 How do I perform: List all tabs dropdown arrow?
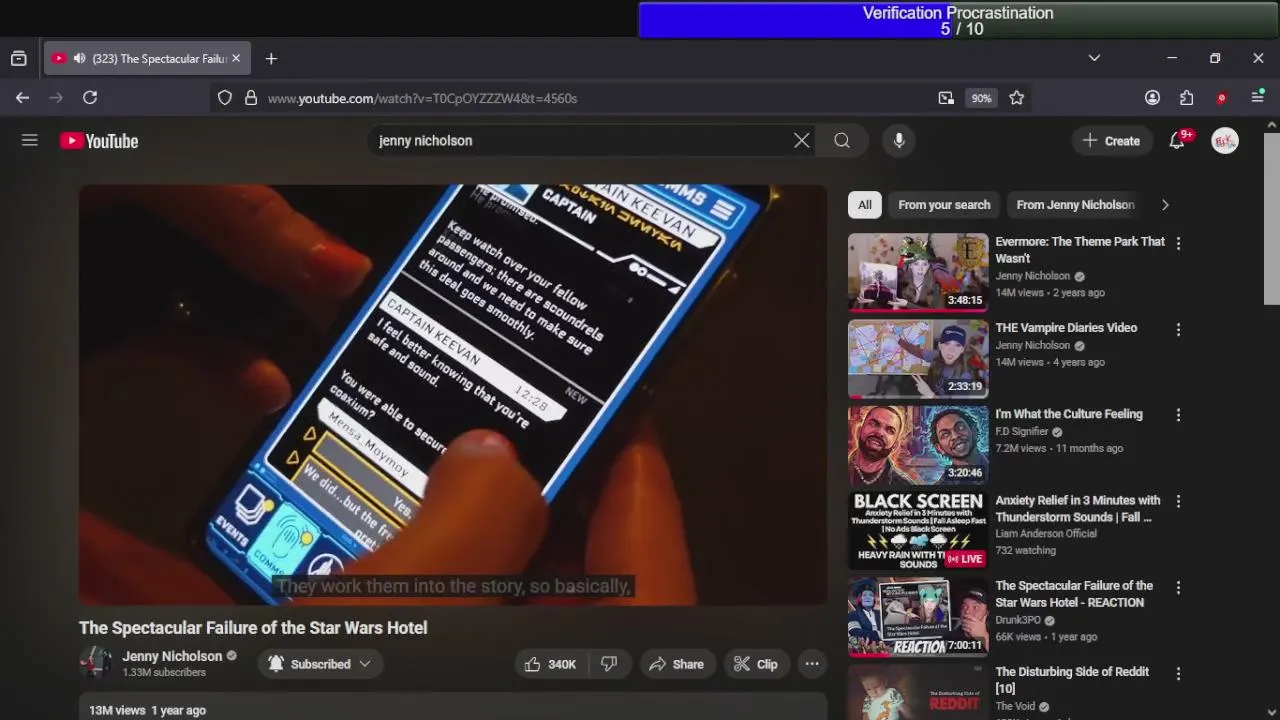point(1094,59)
